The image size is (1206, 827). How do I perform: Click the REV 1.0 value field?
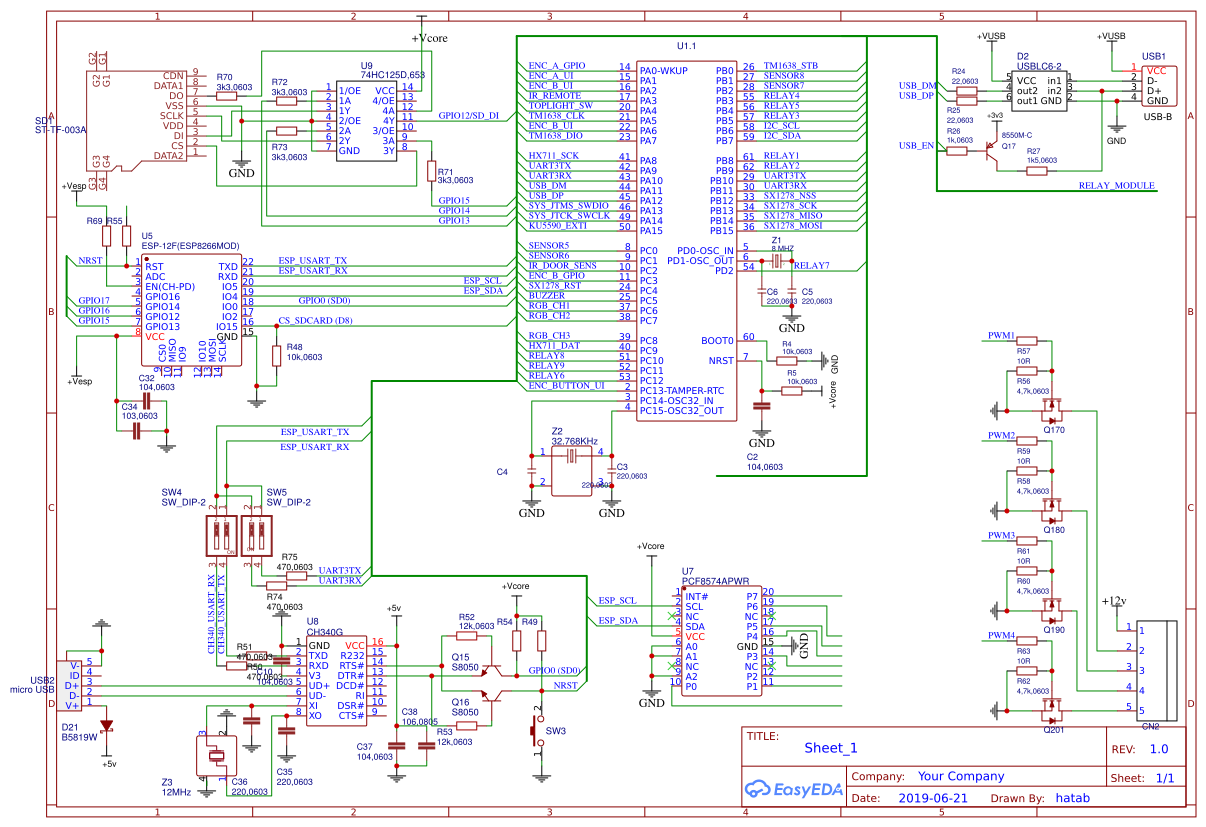[1159, 748]
